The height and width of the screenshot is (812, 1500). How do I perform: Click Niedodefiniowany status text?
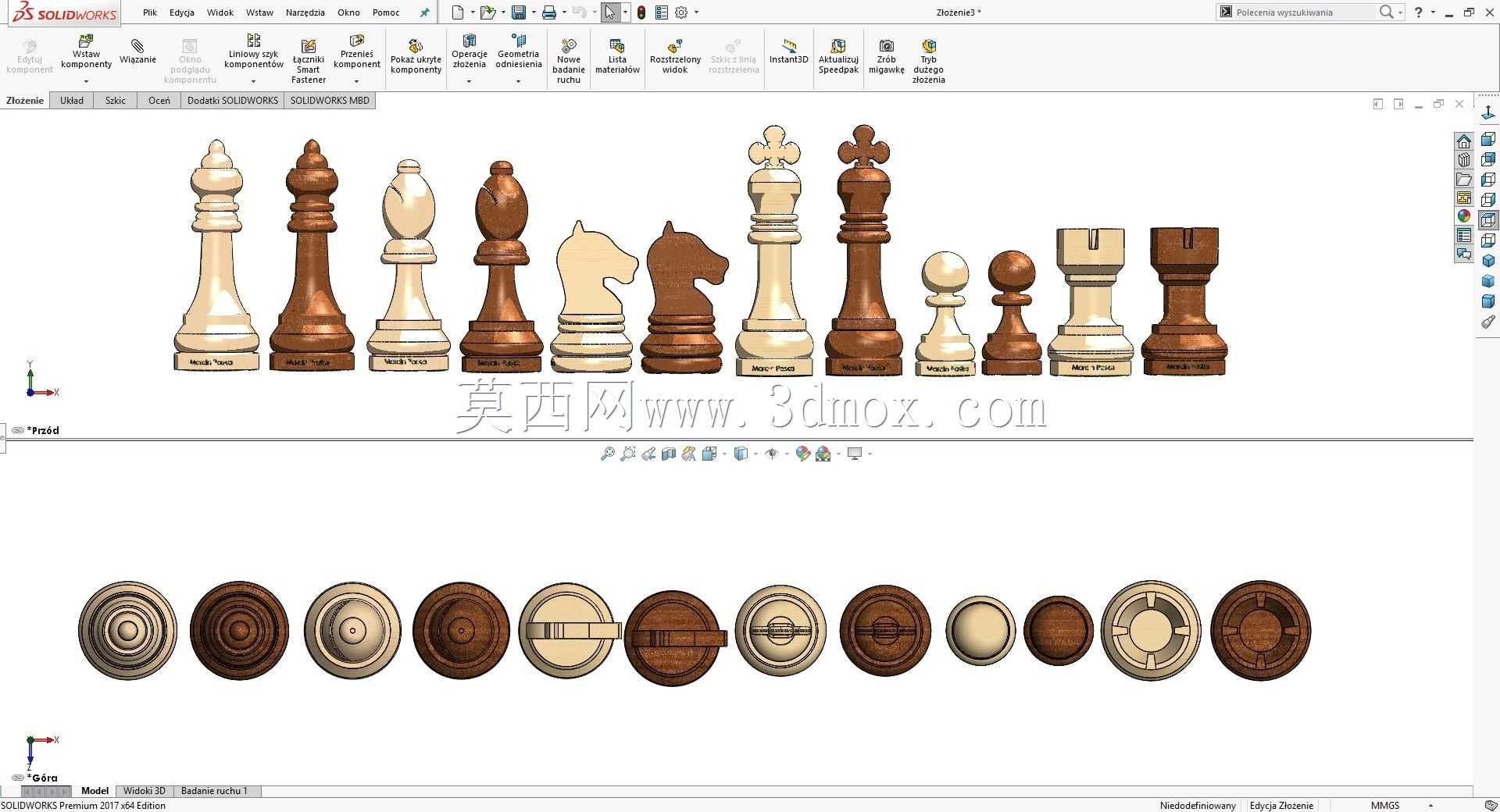point(1198,805)
